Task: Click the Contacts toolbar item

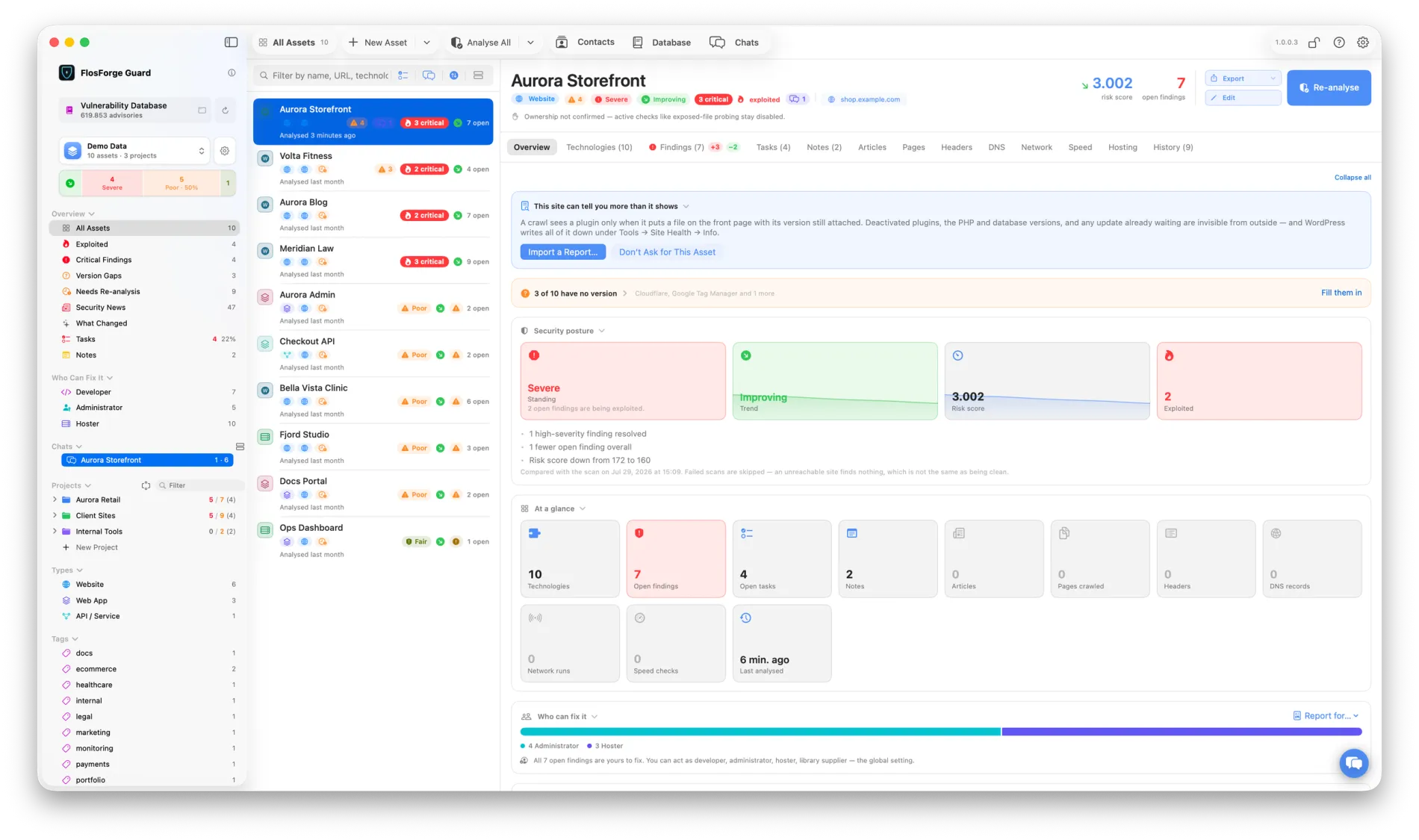Action: pos(585,43)
